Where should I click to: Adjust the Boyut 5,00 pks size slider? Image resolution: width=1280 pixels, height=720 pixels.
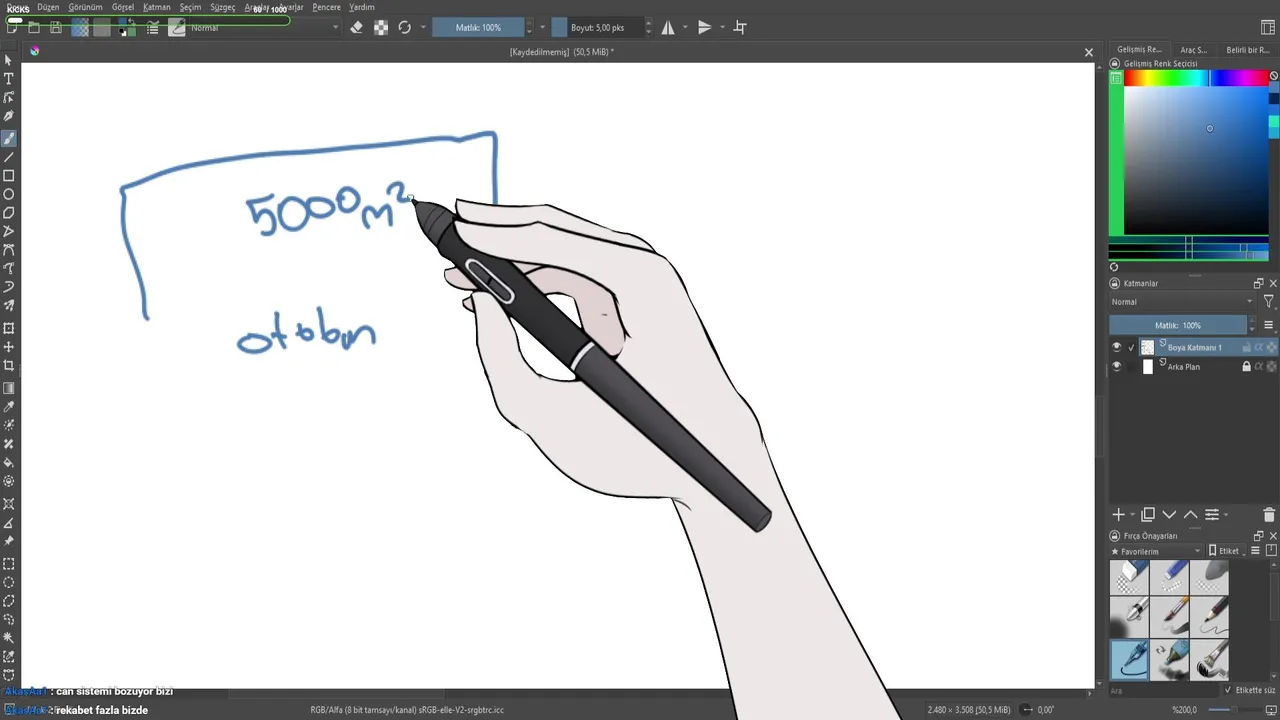pyautogui.click(x=596, y=28)
